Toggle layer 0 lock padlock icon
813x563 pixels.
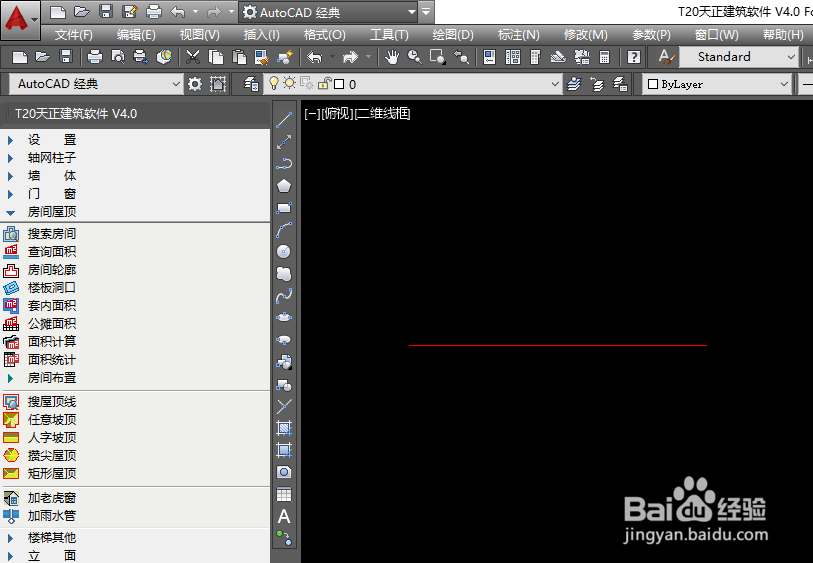point(325,83)
